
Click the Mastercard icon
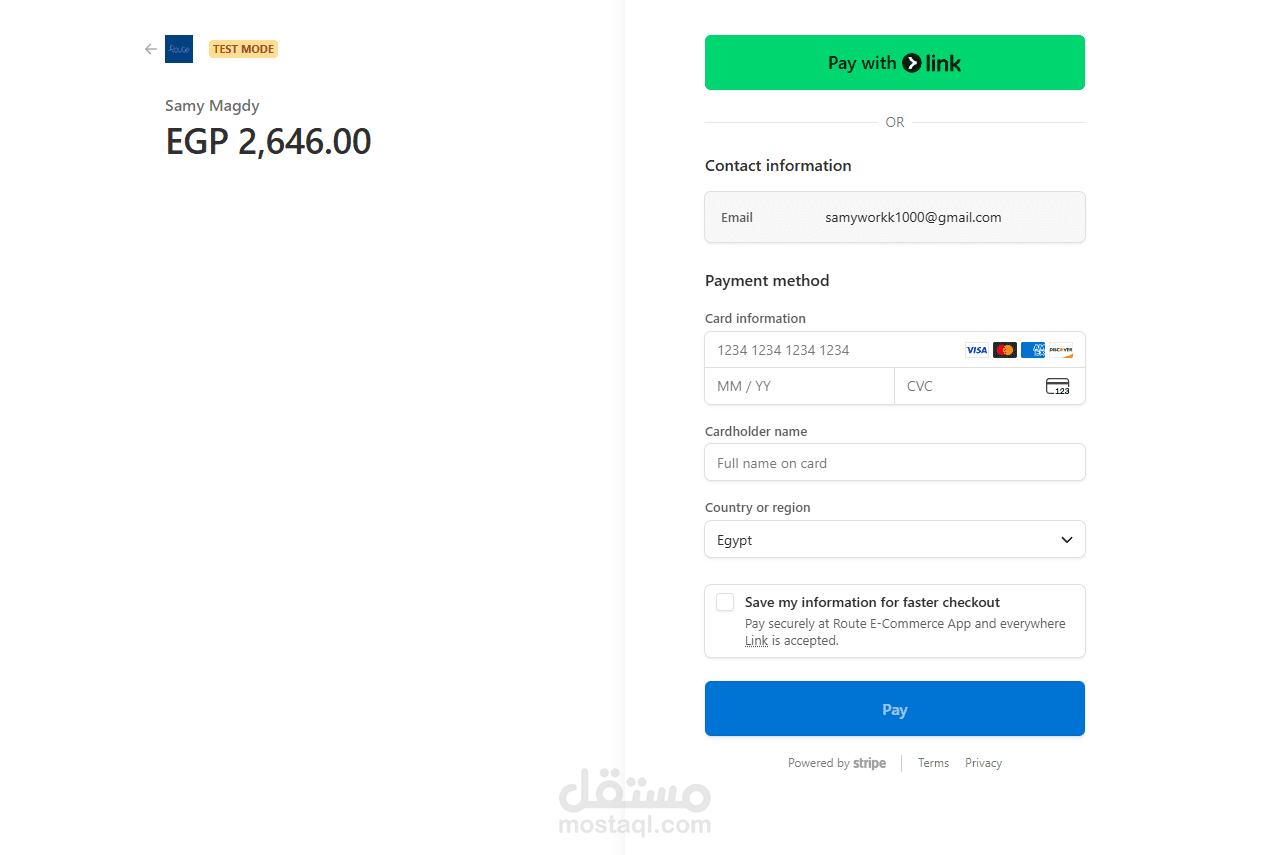pos(1005,350)
